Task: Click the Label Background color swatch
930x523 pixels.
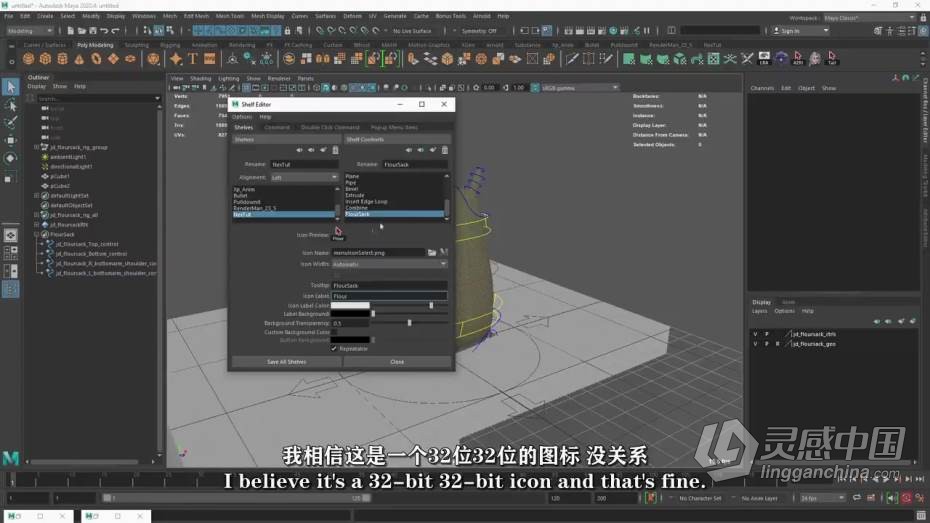Action: point(350,314)
